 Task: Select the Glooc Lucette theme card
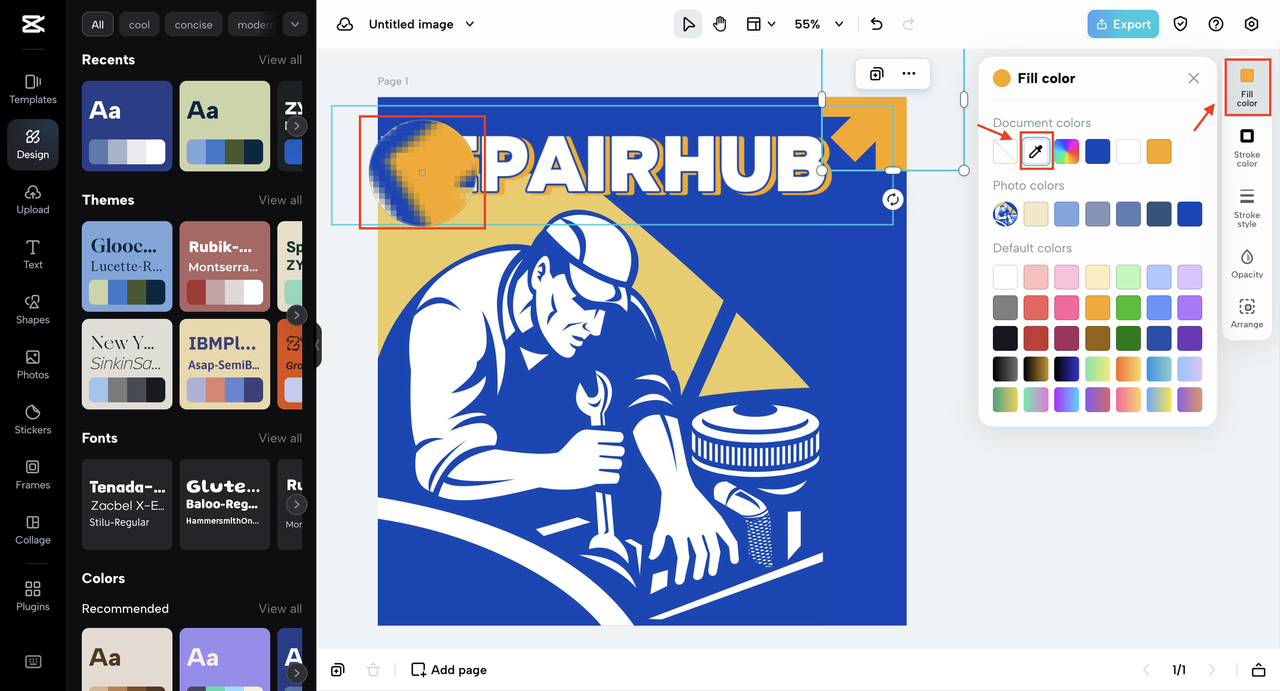click(x=127, y=266)
